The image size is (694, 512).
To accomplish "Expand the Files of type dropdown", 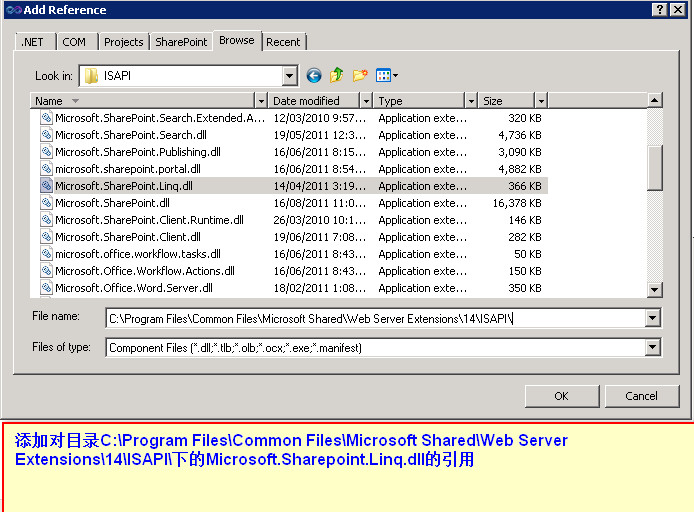I will (652, 347).
